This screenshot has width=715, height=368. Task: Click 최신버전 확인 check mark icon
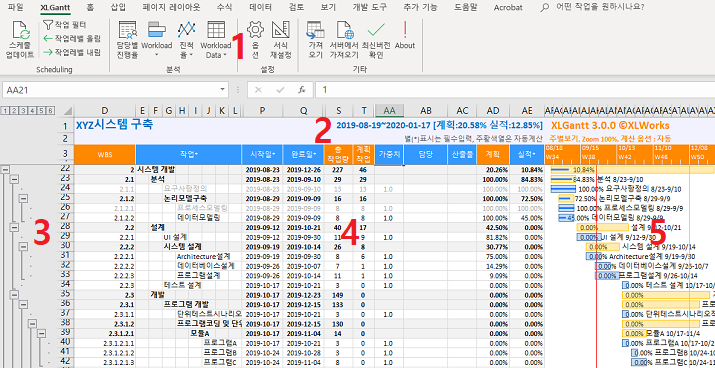click(376, 30)
